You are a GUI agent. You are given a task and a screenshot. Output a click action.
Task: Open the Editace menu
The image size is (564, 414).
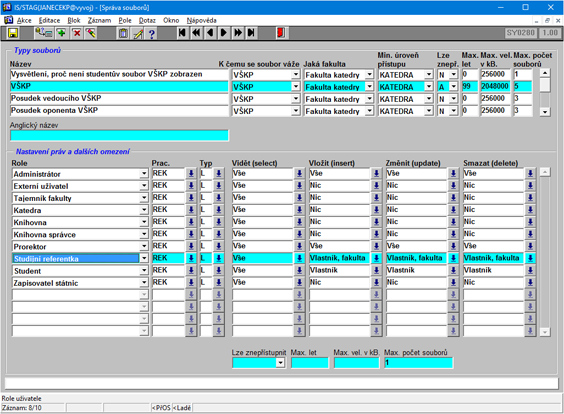(49, 21)
